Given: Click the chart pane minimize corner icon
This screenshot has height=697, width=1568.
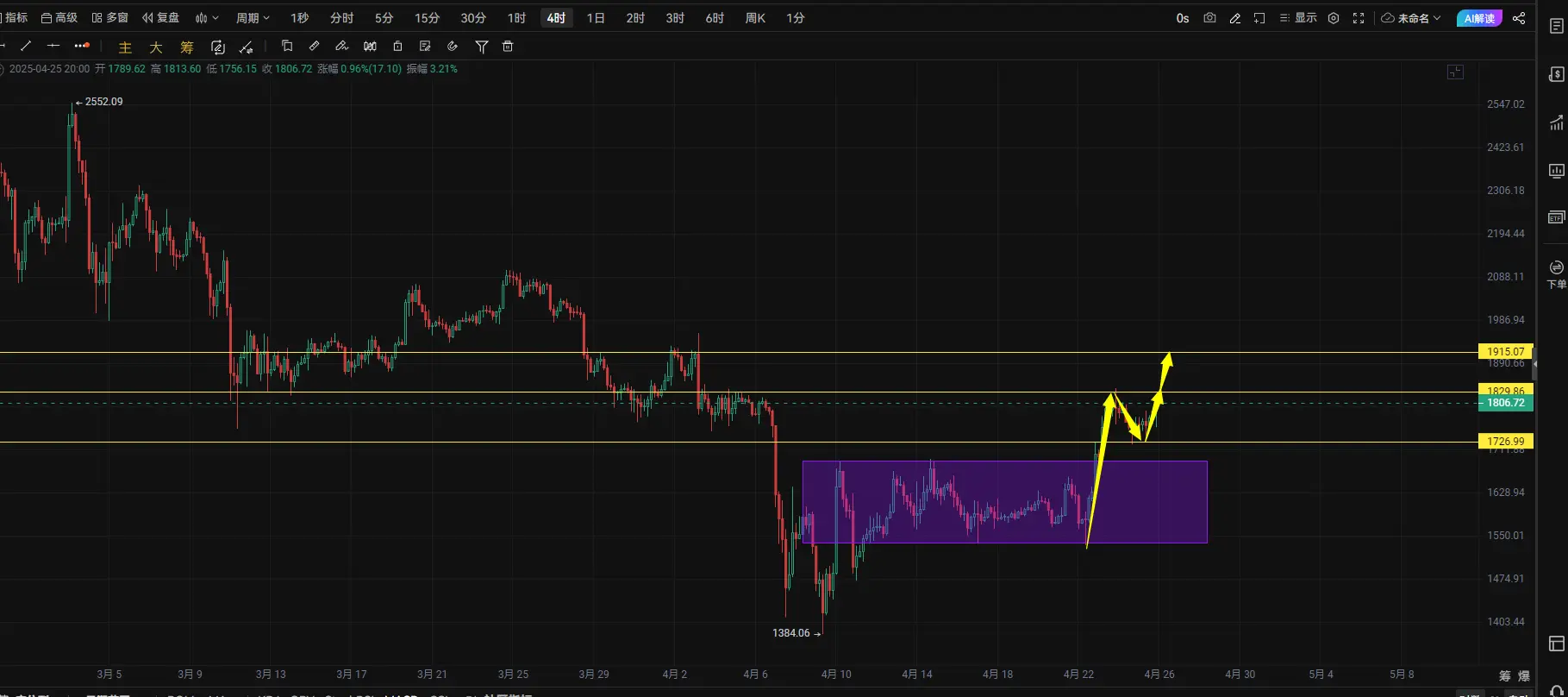Looking at the screenshot, I should 1455,72.
